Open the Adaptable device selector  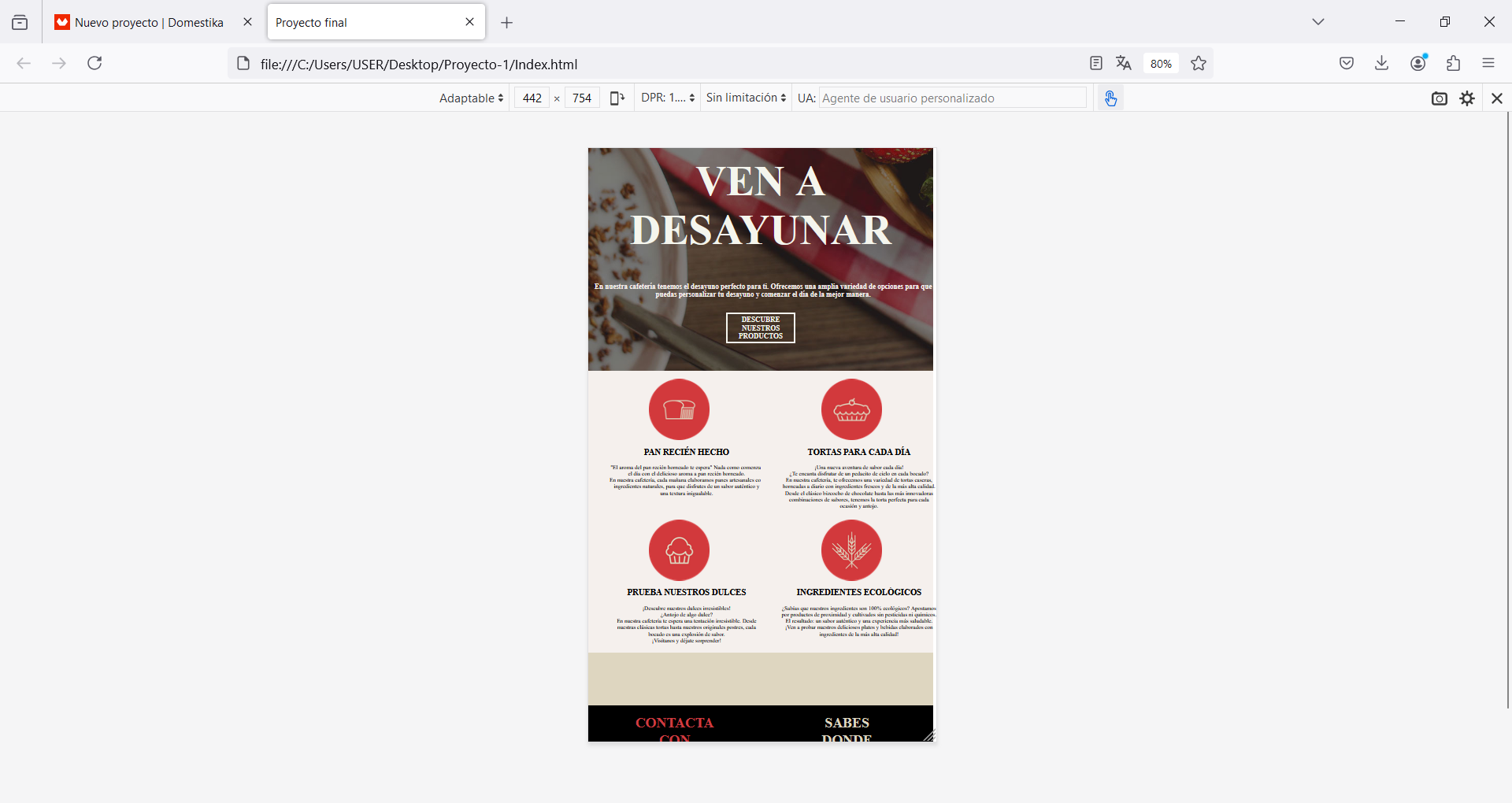click(x=471, y=98)
